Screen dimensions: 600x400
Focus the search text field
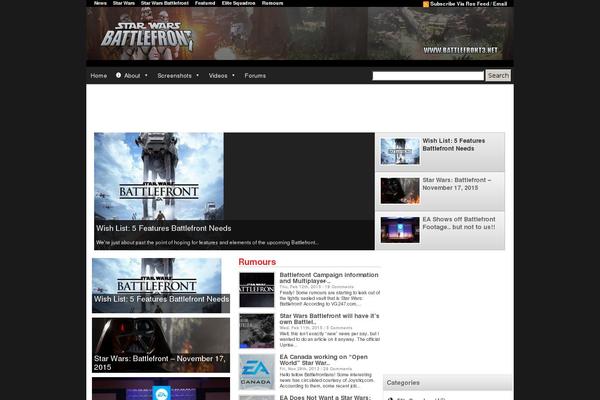pos(428,76)
